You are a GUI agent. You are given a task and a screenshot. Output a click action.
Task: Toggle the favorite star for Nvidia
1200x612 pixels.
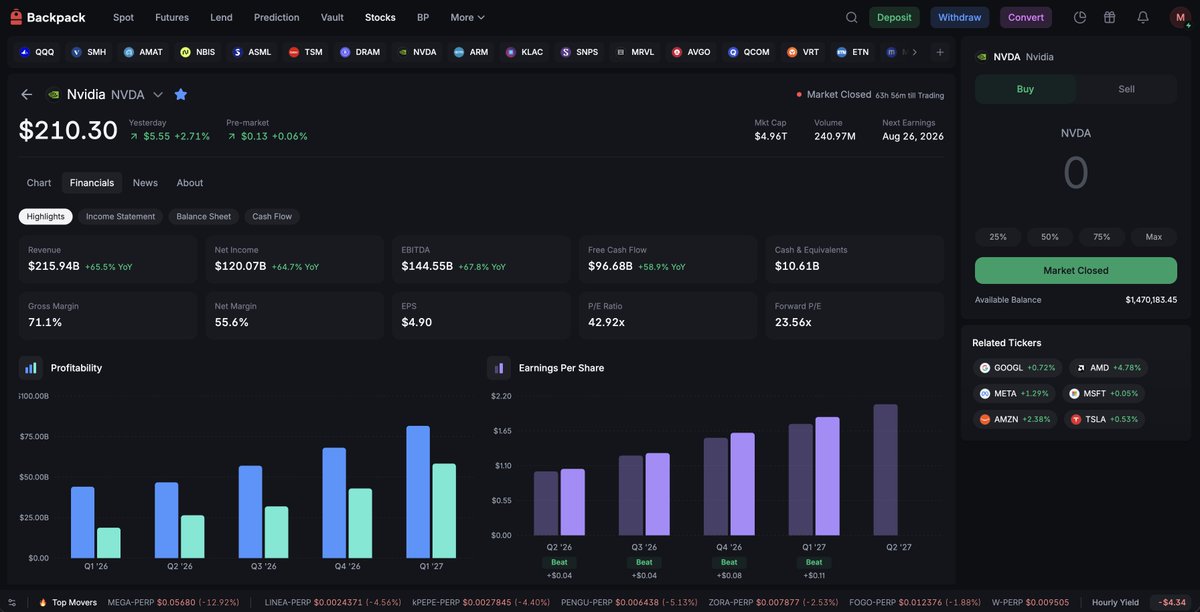coord(181,94)
